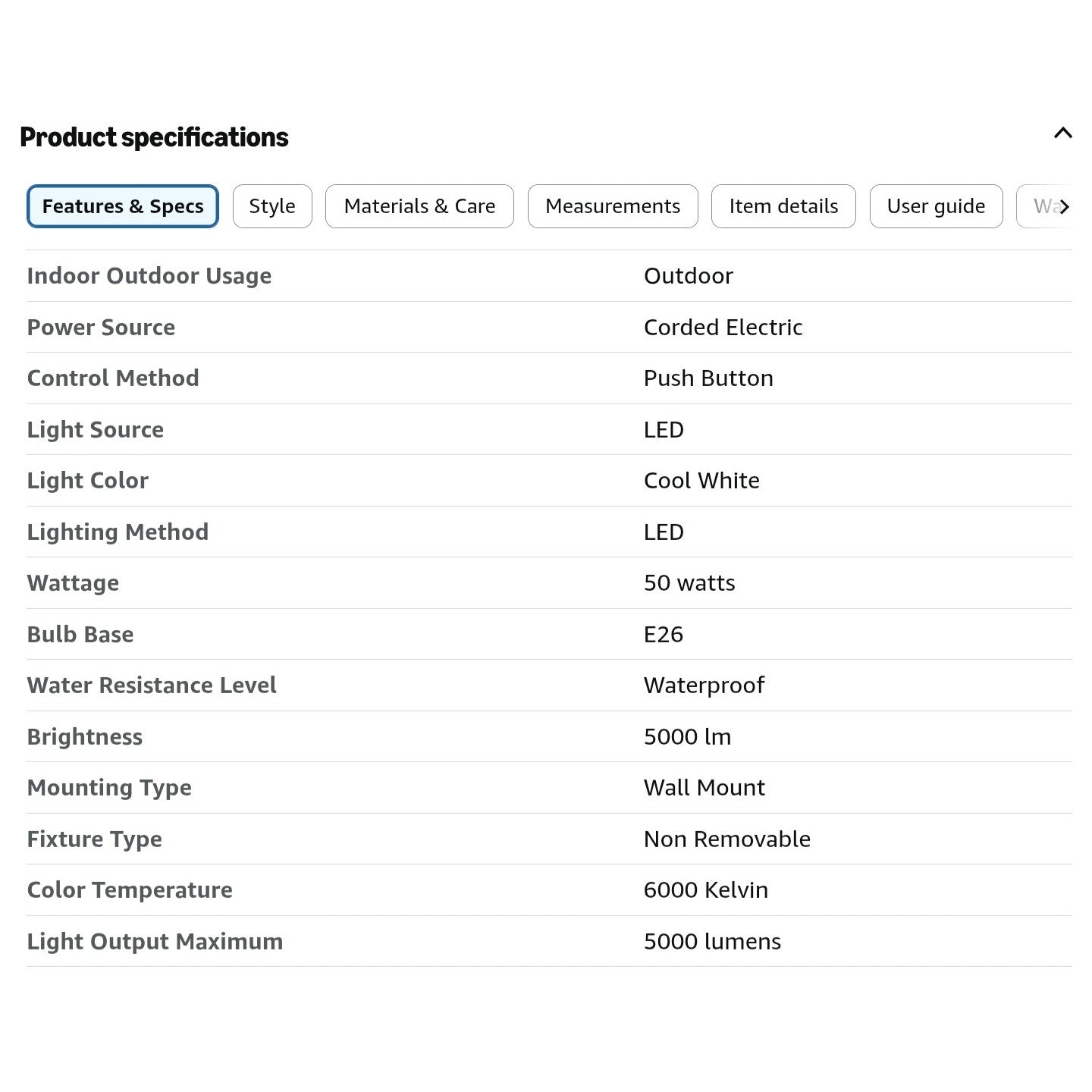
Task: Click the Light Output Maximum label
Action: click(155, 941)
